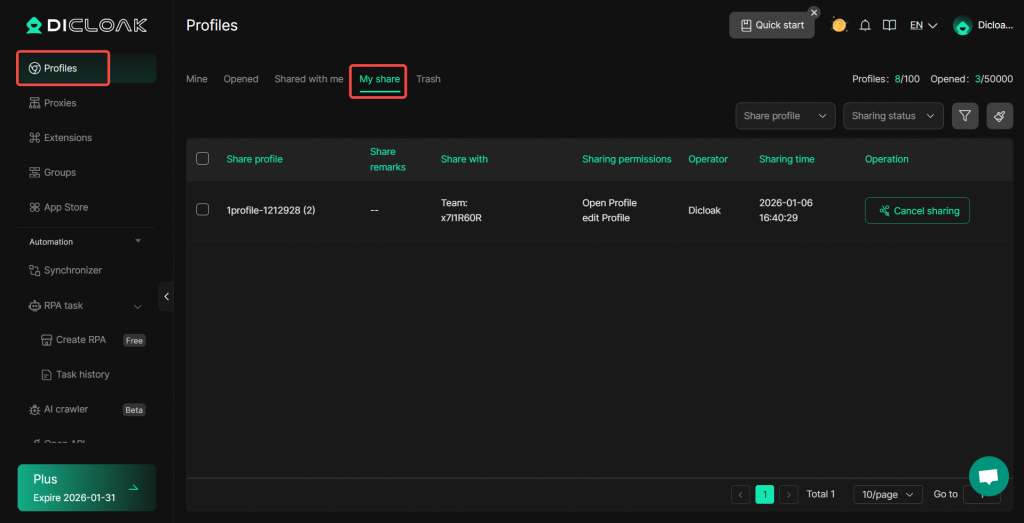Image resolution: width=1024 pixels, height=523 pixels.
Task: Expand the EN language selector
Action: point(923,25)
